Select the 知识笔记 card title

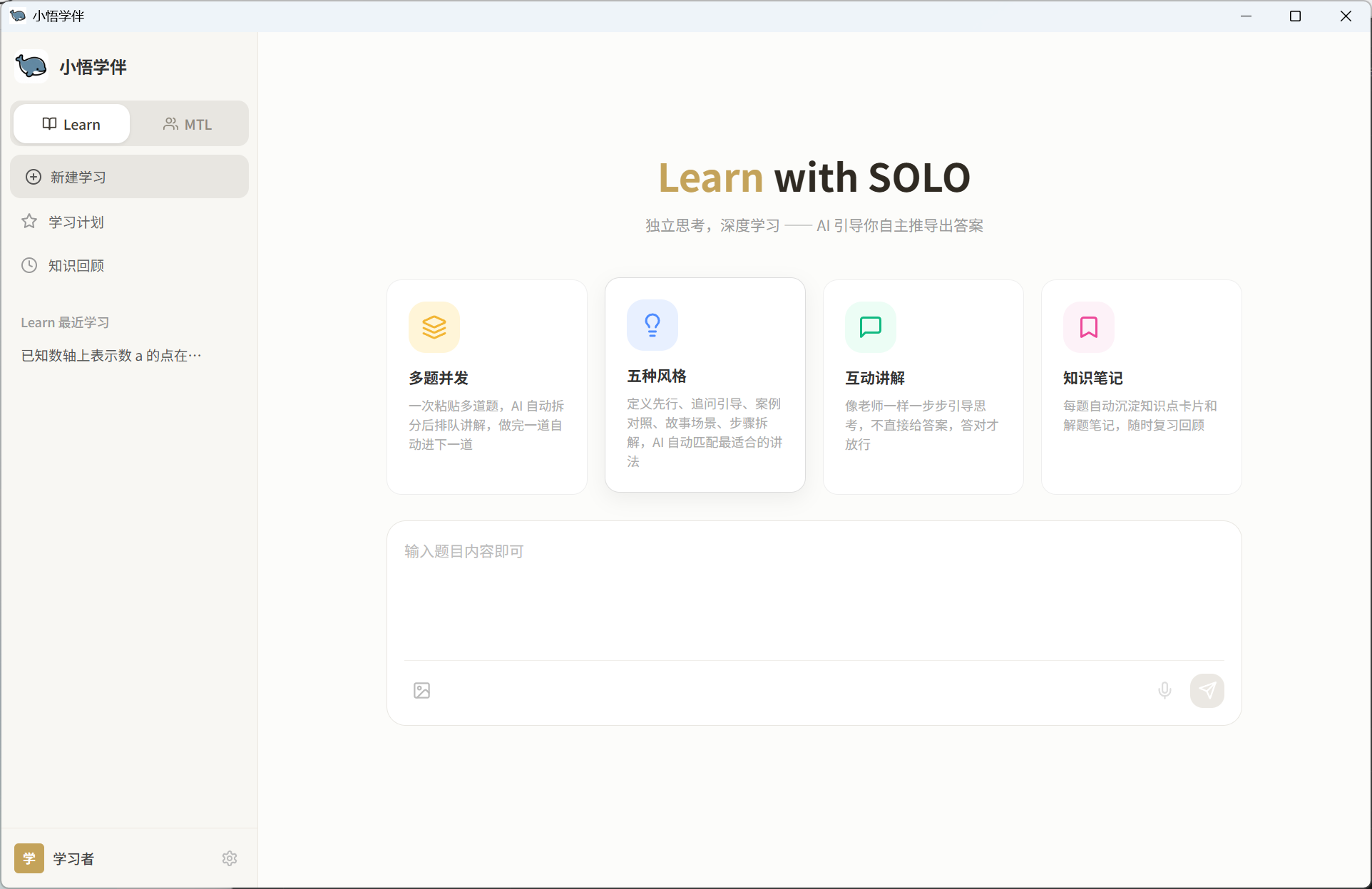point(1093,378)
